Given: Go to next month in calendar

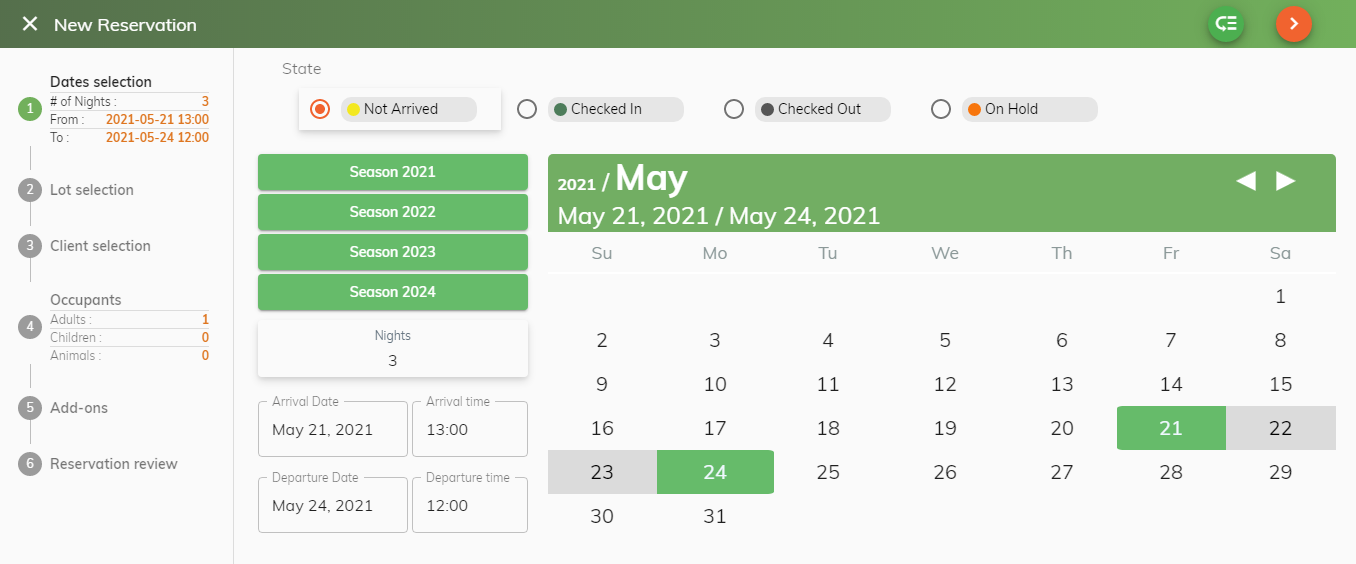Looking at the screenshot, I should click(x=1286, y=181).
